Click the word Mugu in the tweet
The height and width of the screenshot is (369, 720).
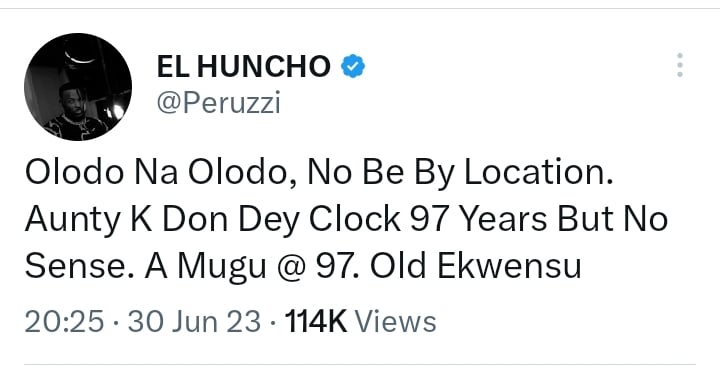click(x=222, y=268)
